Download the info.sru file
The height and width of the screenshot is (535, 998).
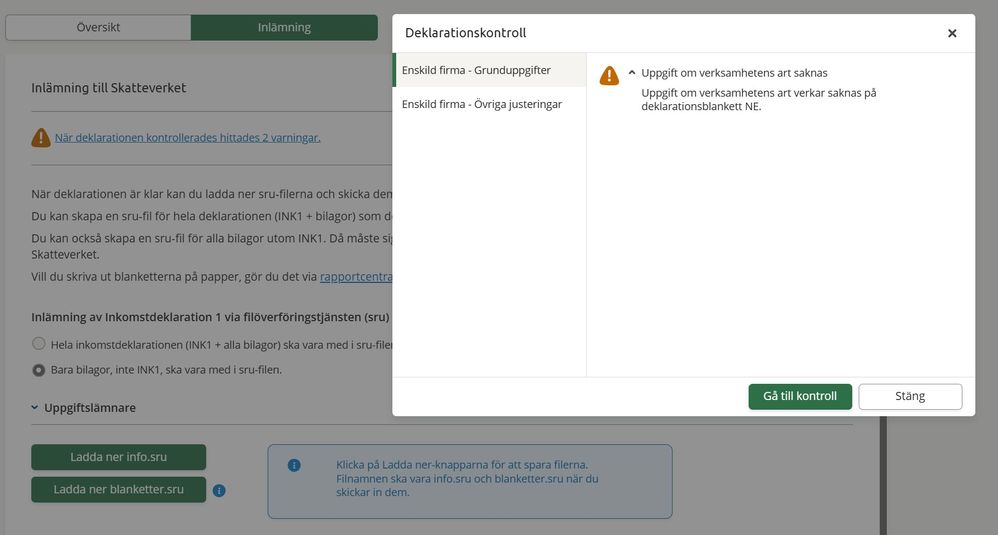click(118, 457)
